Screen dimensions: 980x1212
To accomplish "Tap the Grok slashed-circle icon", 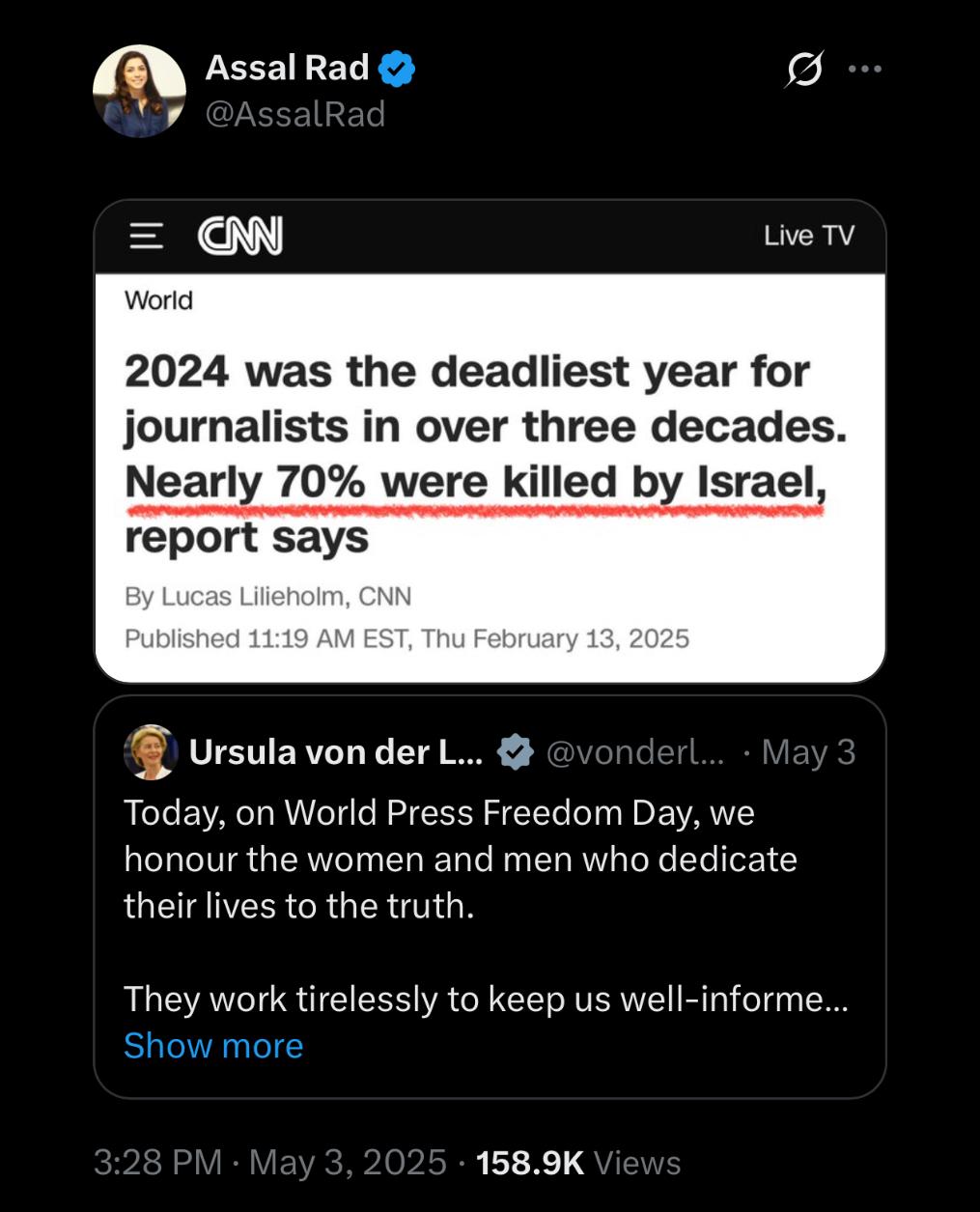I will coord(804,69).
